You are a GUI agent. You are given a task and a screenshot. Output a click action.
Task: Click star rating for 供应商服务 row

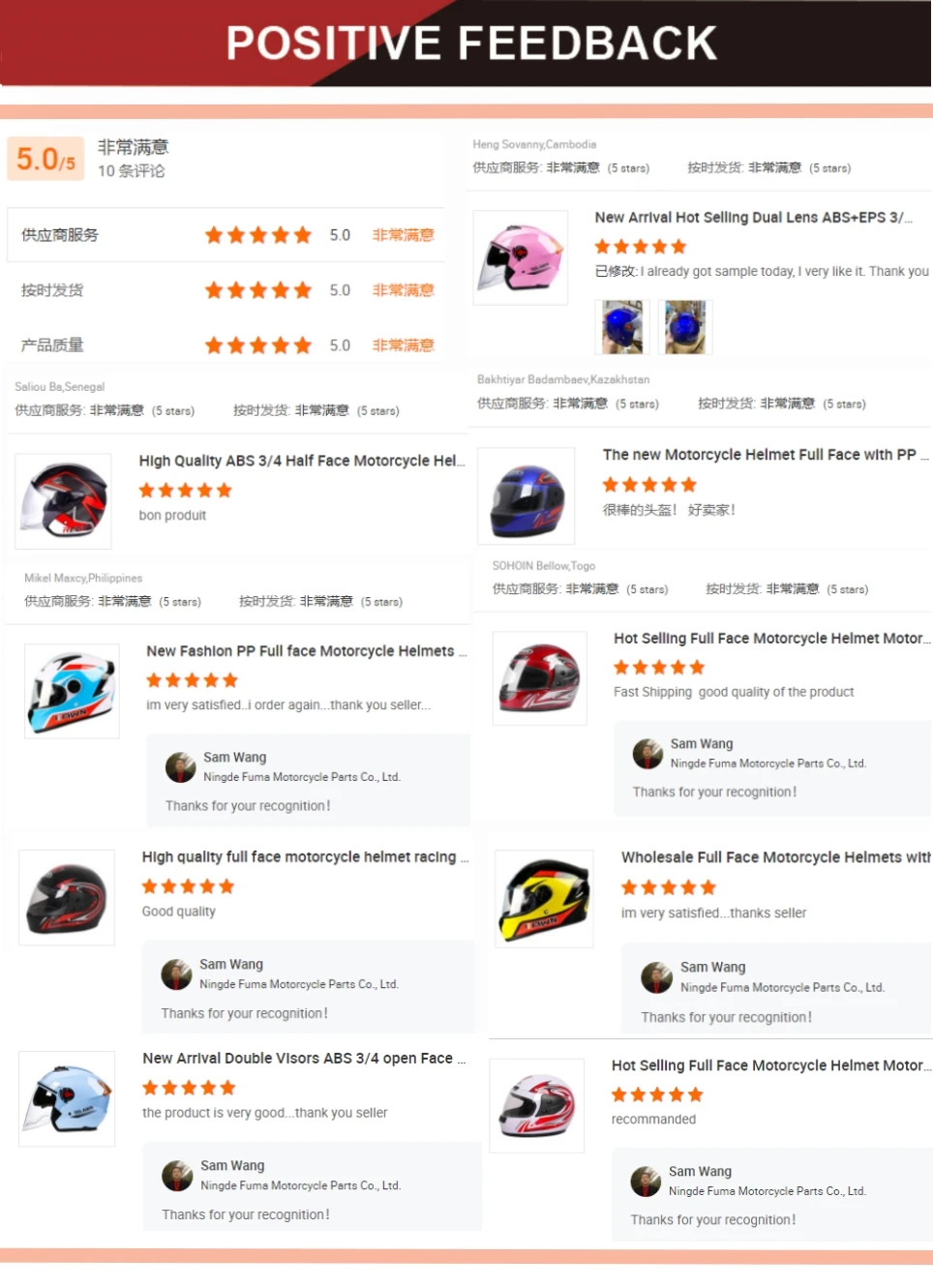click(x=258, y=235)
